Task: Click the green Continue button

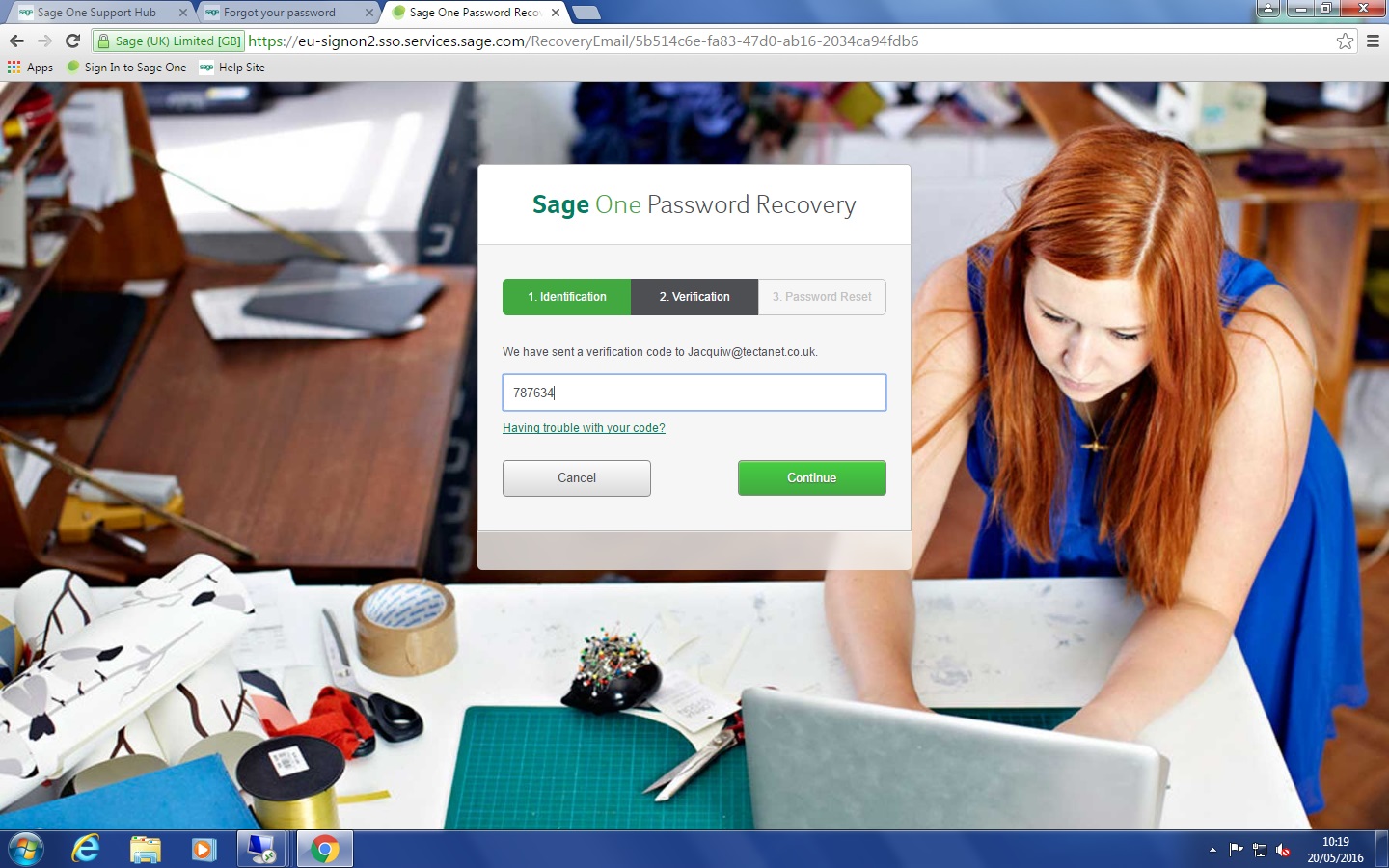Action: pyautogui.click(x=812, y=478)
